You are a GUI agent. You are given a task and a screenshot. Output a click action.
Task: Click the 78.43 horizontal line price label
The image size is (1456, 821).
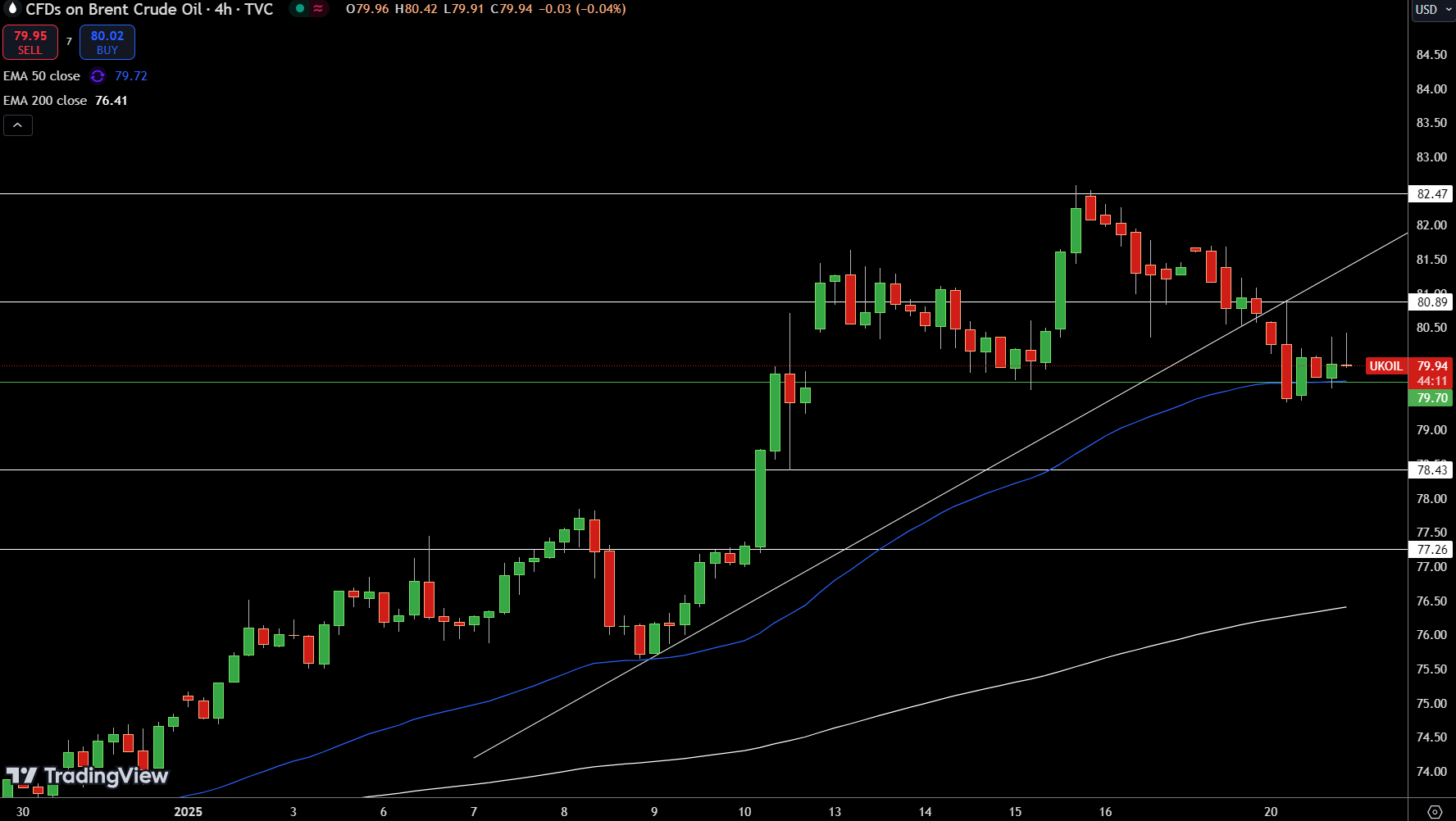[1431, 470]
